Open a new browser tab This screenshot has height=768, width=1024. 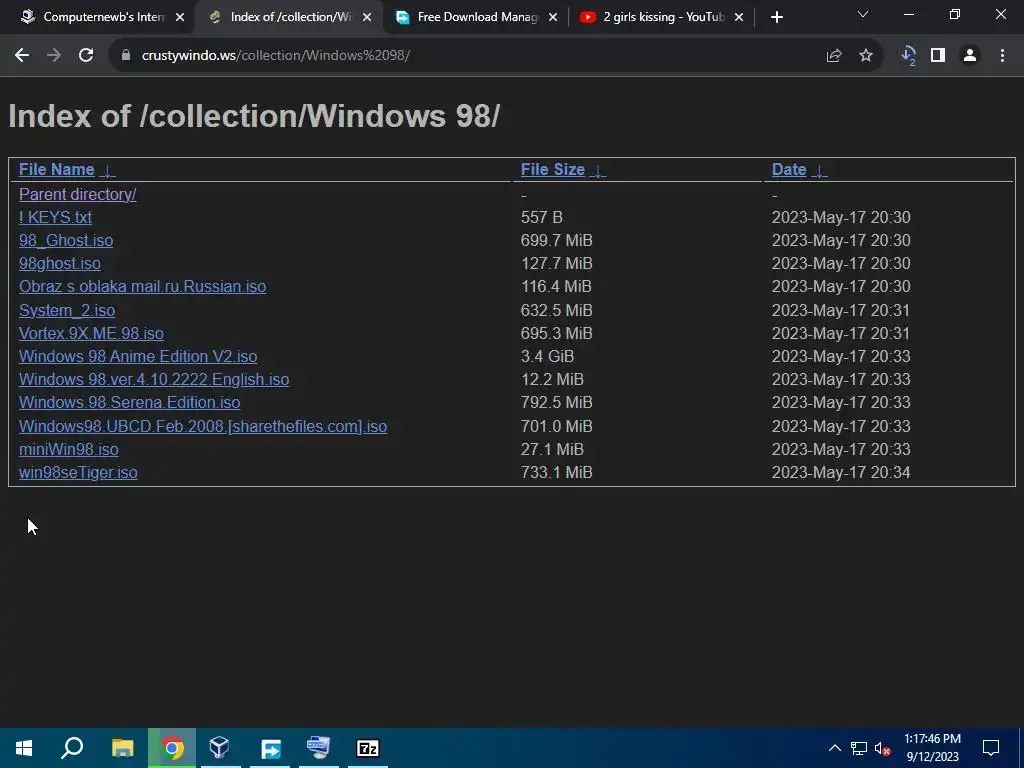coord(776,17)
